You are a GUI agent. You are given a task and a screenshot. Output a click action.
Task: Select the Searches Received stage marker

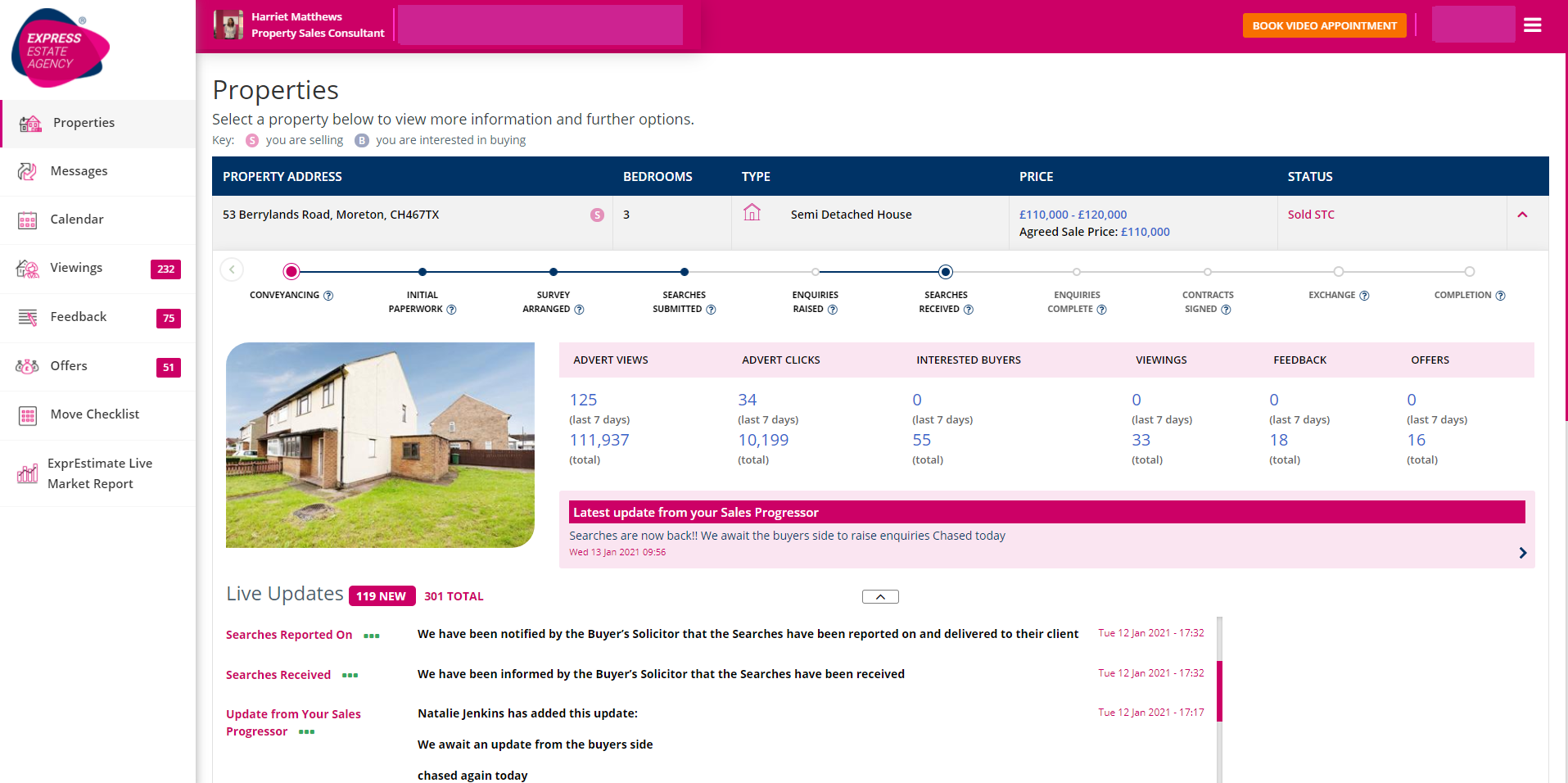[946, 272]
